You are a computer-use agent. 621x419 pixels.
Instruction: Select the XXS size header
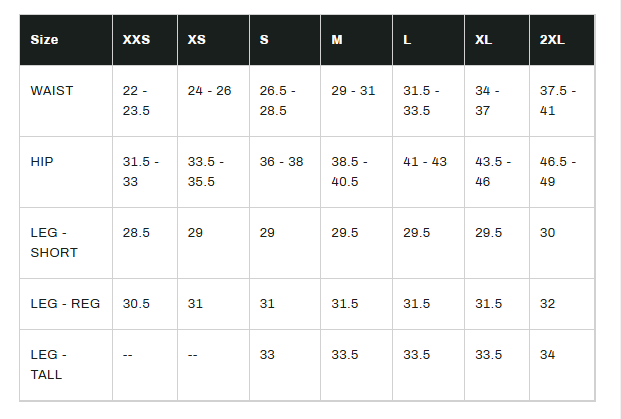coord(136,40)
